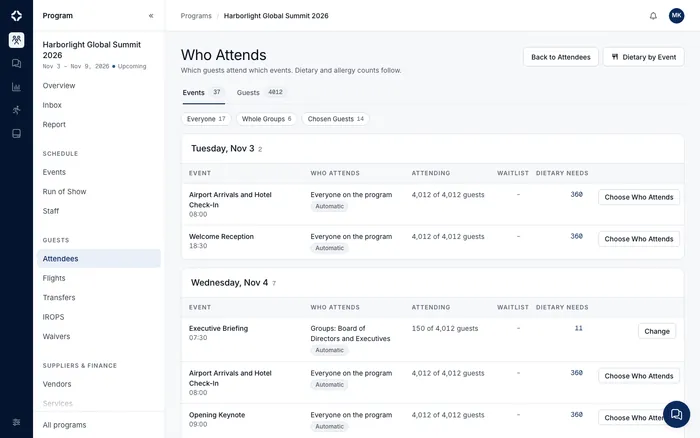700x438 pixels.
Task: Click the app logo icon in left rail
Action: click(x=17, y=16)
